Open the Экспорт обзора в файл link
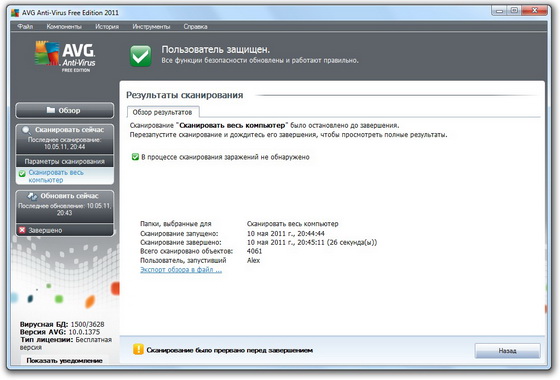 [181, 270]
